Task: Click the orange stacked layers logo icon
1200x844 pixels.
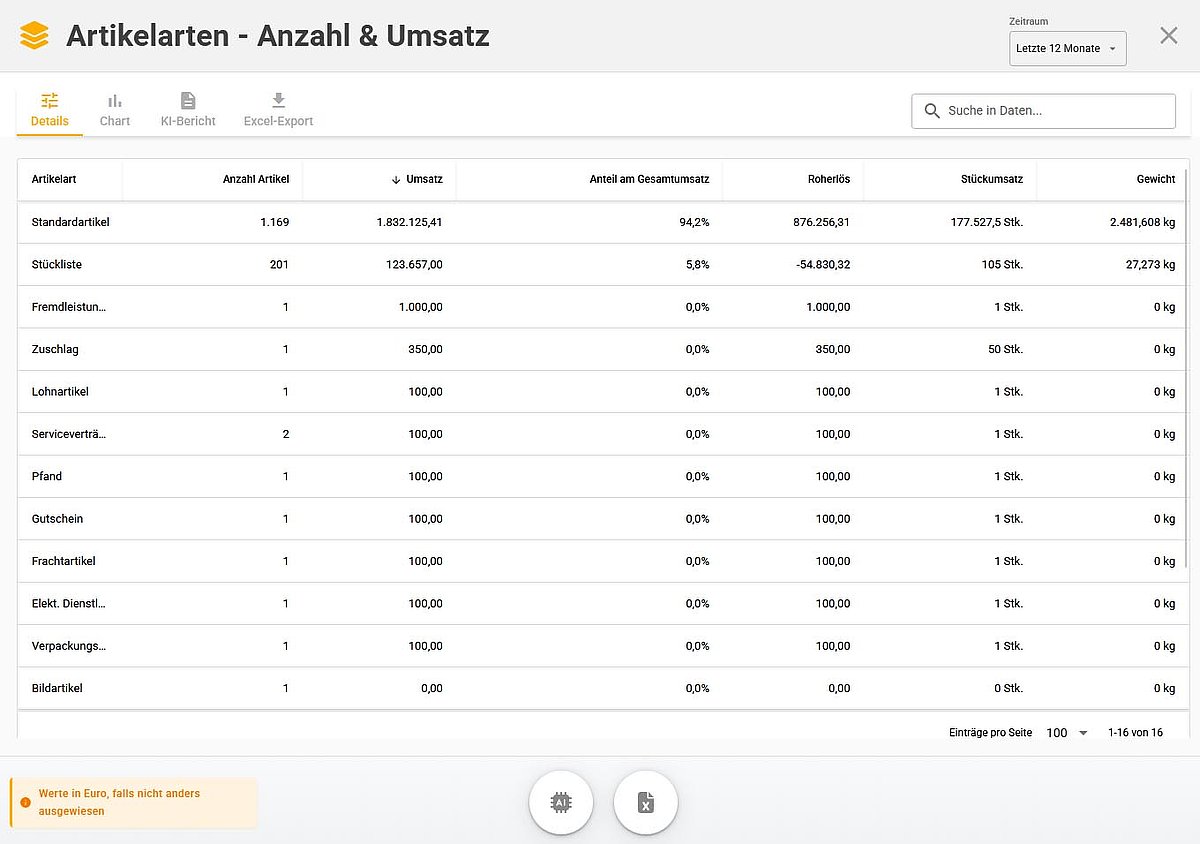Action: pyautogui.click(x=34, y=36)
